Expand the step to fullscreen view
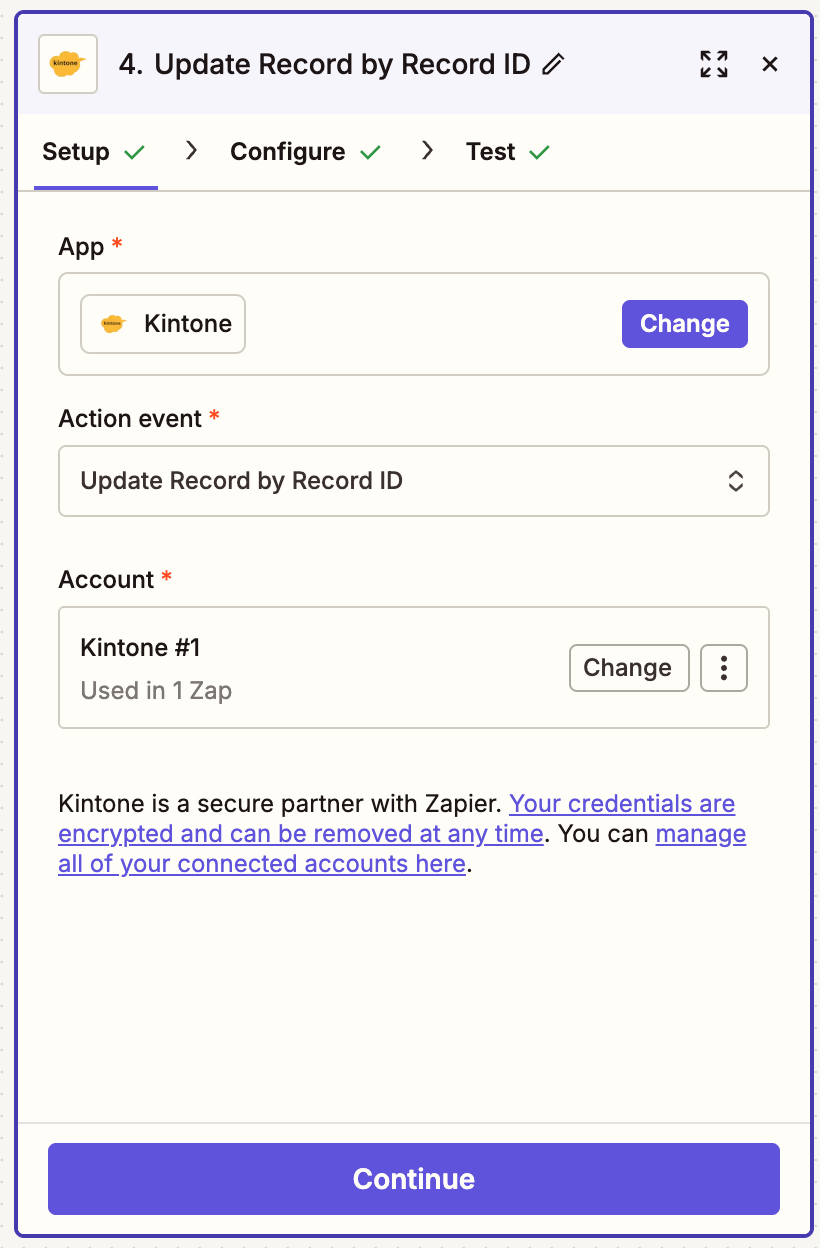This screenshot has width=820, height=1248. point(714,63)
